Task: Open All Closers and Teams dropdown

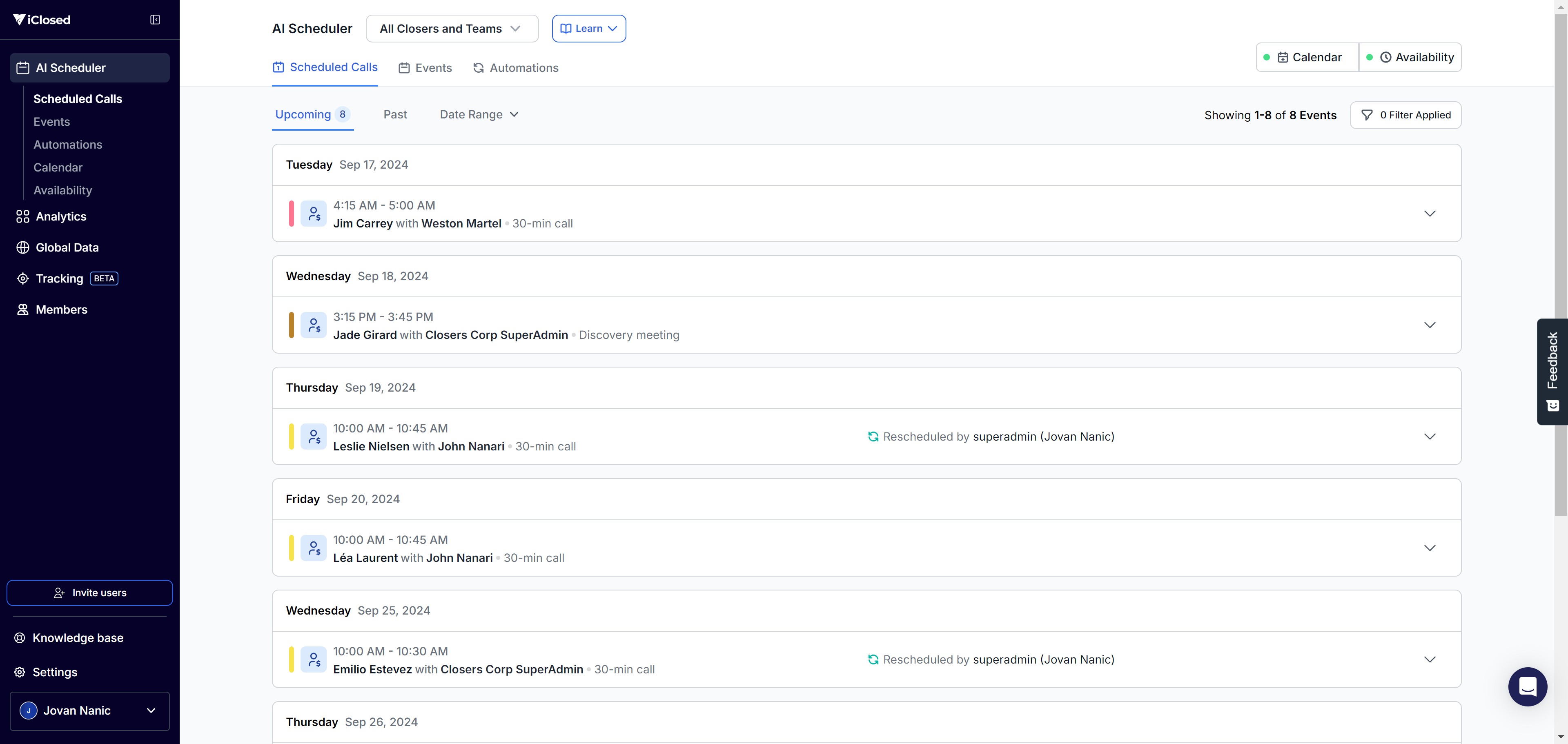Action: pos(452,29)
